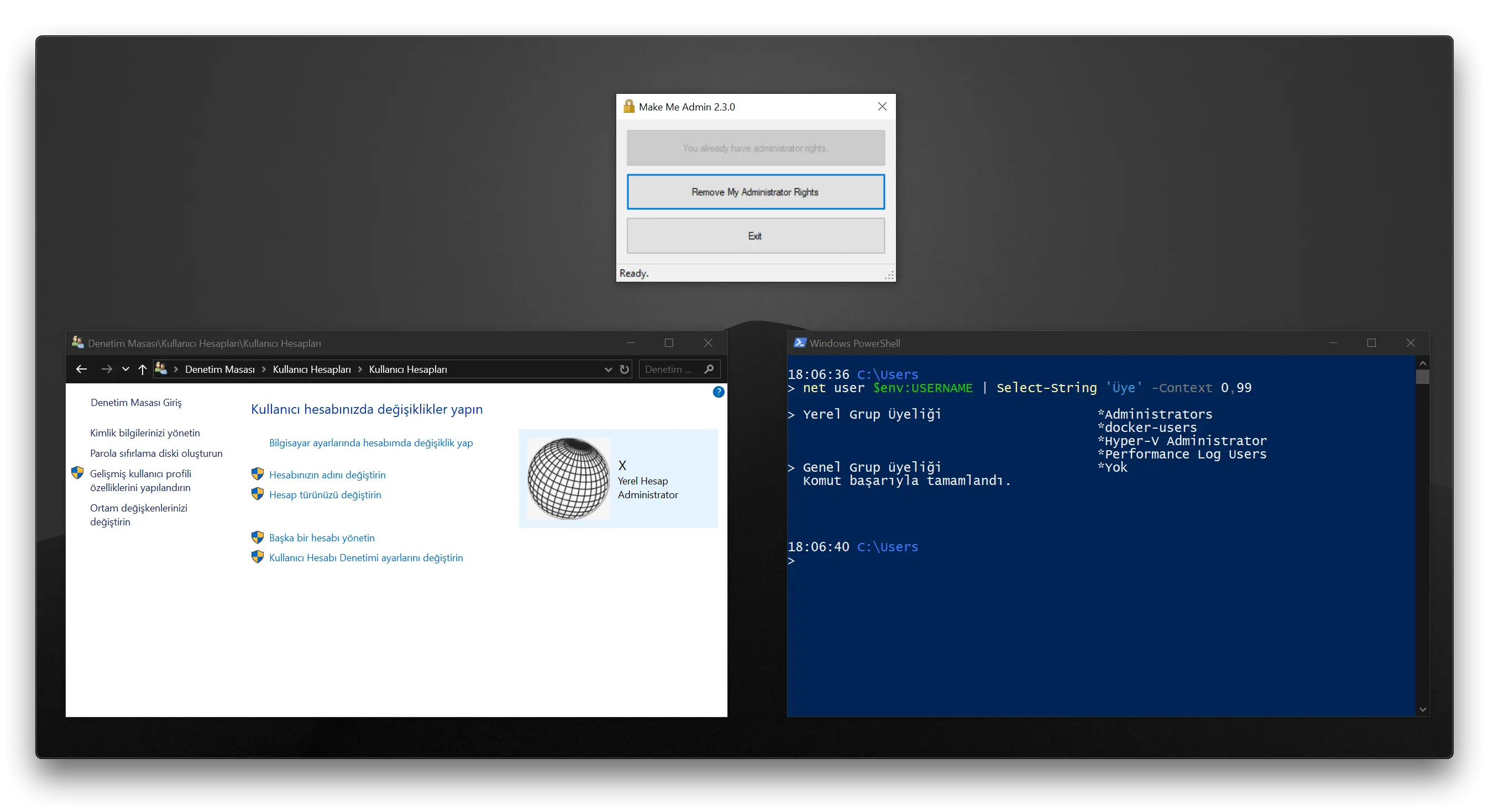Image resolution: width=1489 pixels, height=812 pixels.
Task: Click '*docker-users' in PowerShell output
Action: point(1147,427)
